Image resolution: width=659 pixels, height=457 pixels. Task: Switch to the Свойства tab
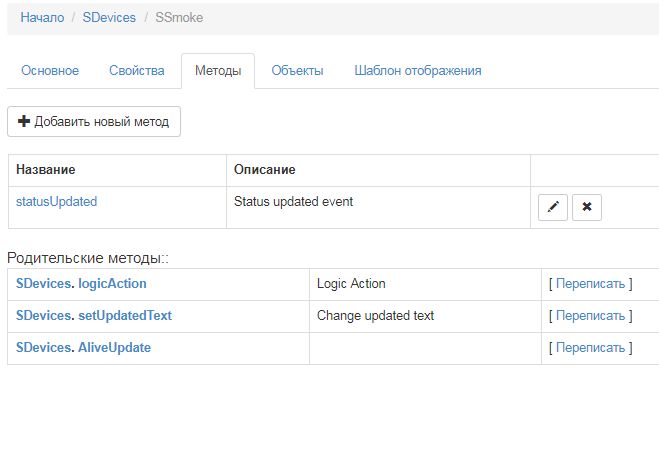coord(137,71)
